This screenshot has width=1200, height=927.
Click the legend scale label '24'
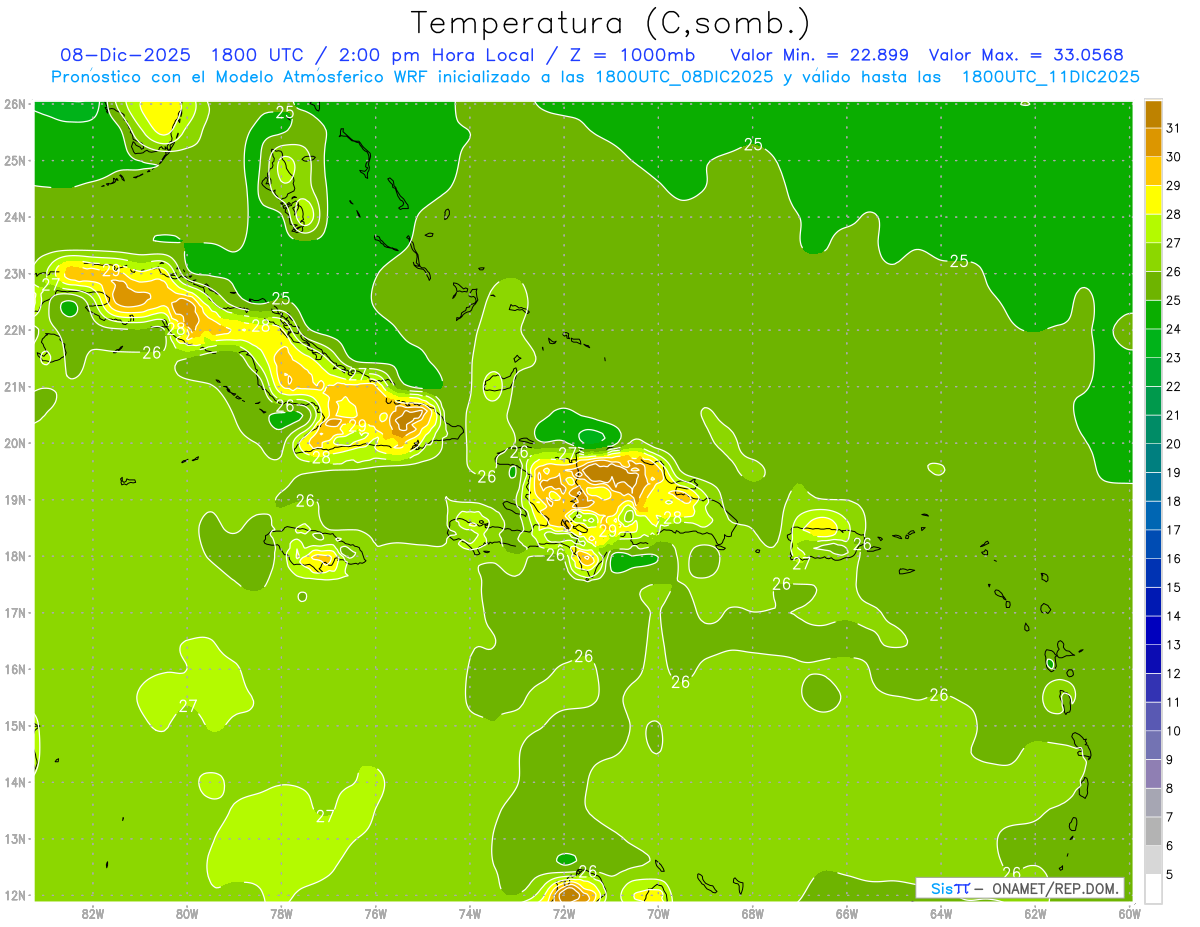tap(1173, 329)
